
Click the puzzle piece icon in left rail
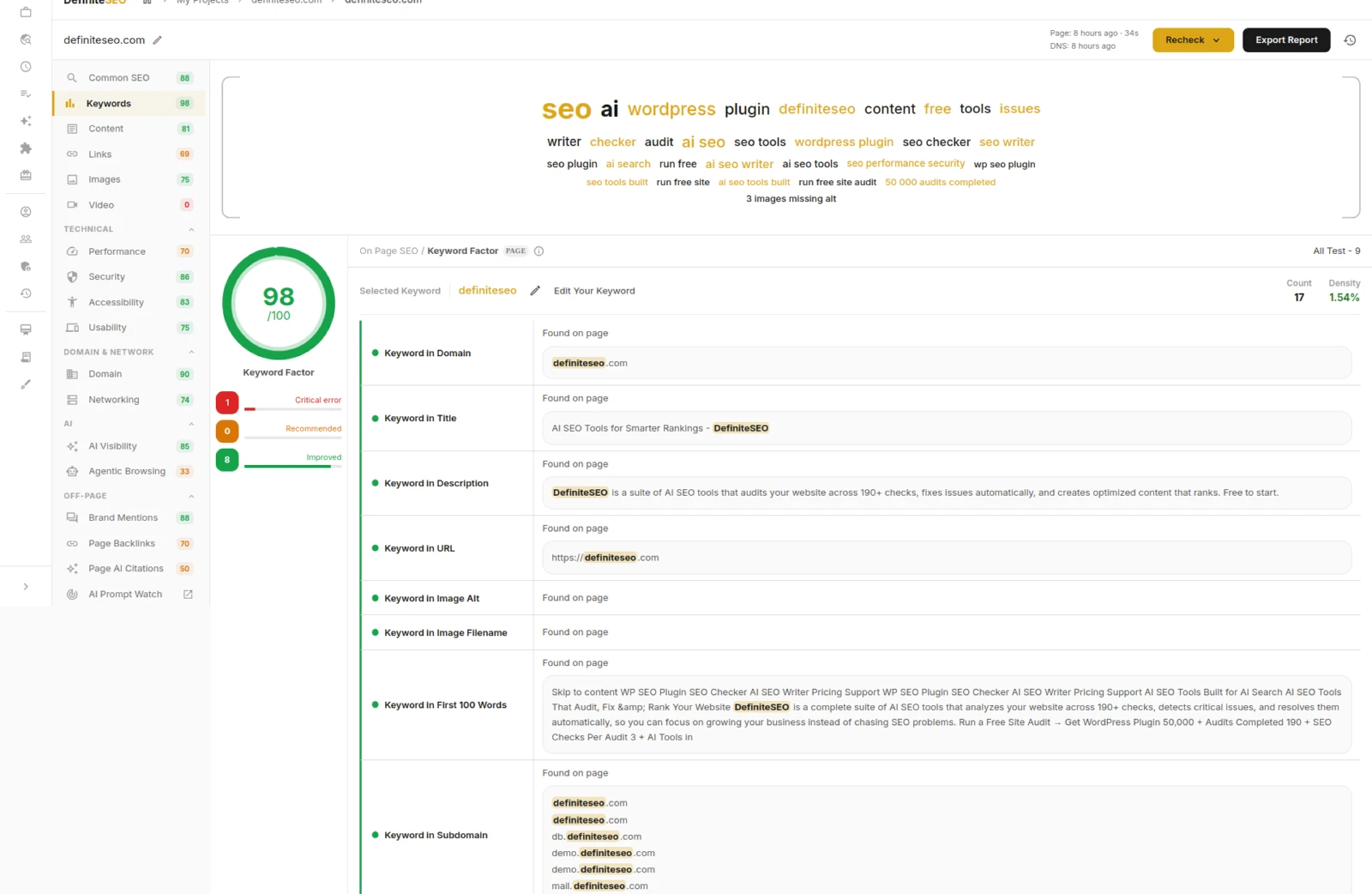pyautogui.click(x=26, y=148)
